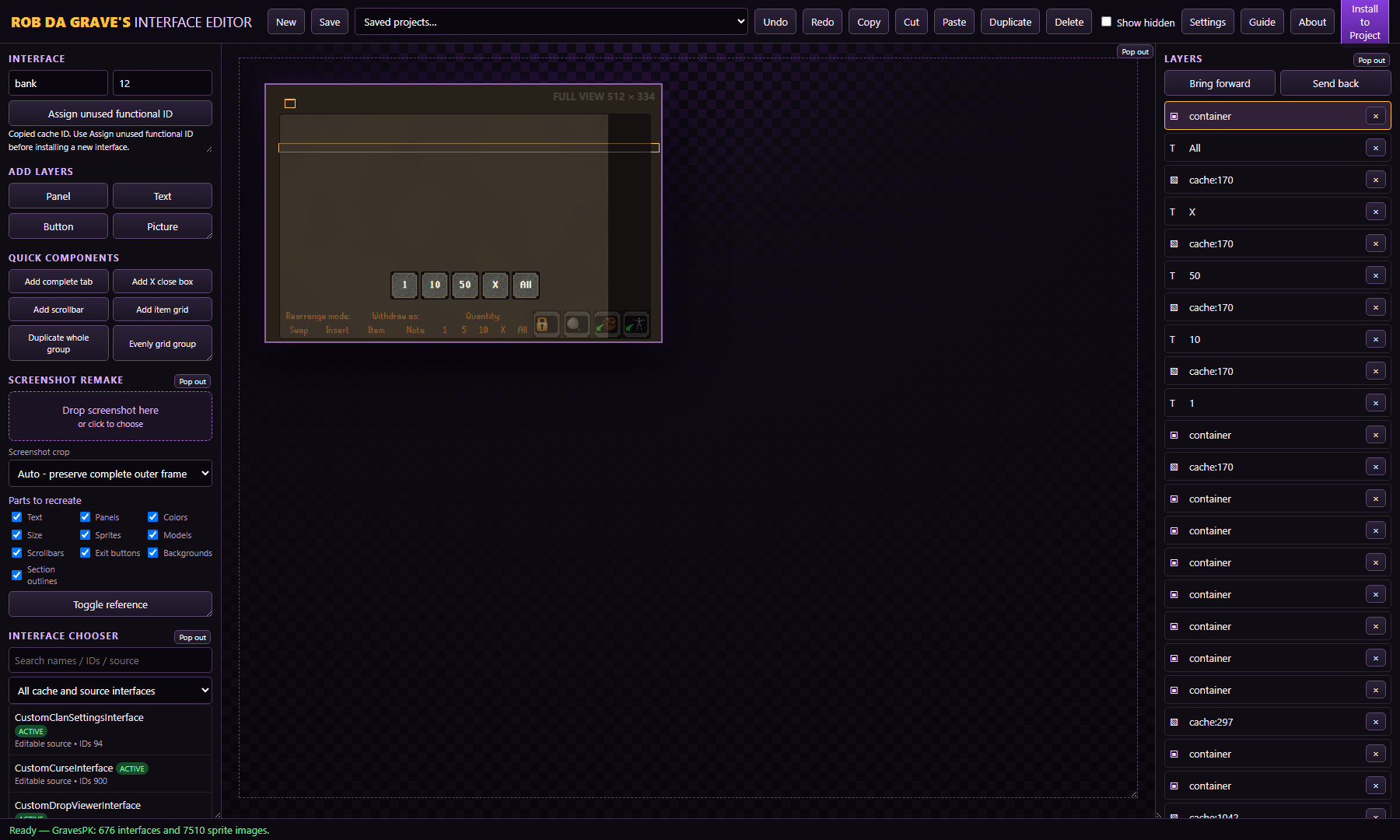The image size is (1400, 840).
Task: Click the small orange square in the preview corner
Action: pyautogui.click(x=290, y=103)
